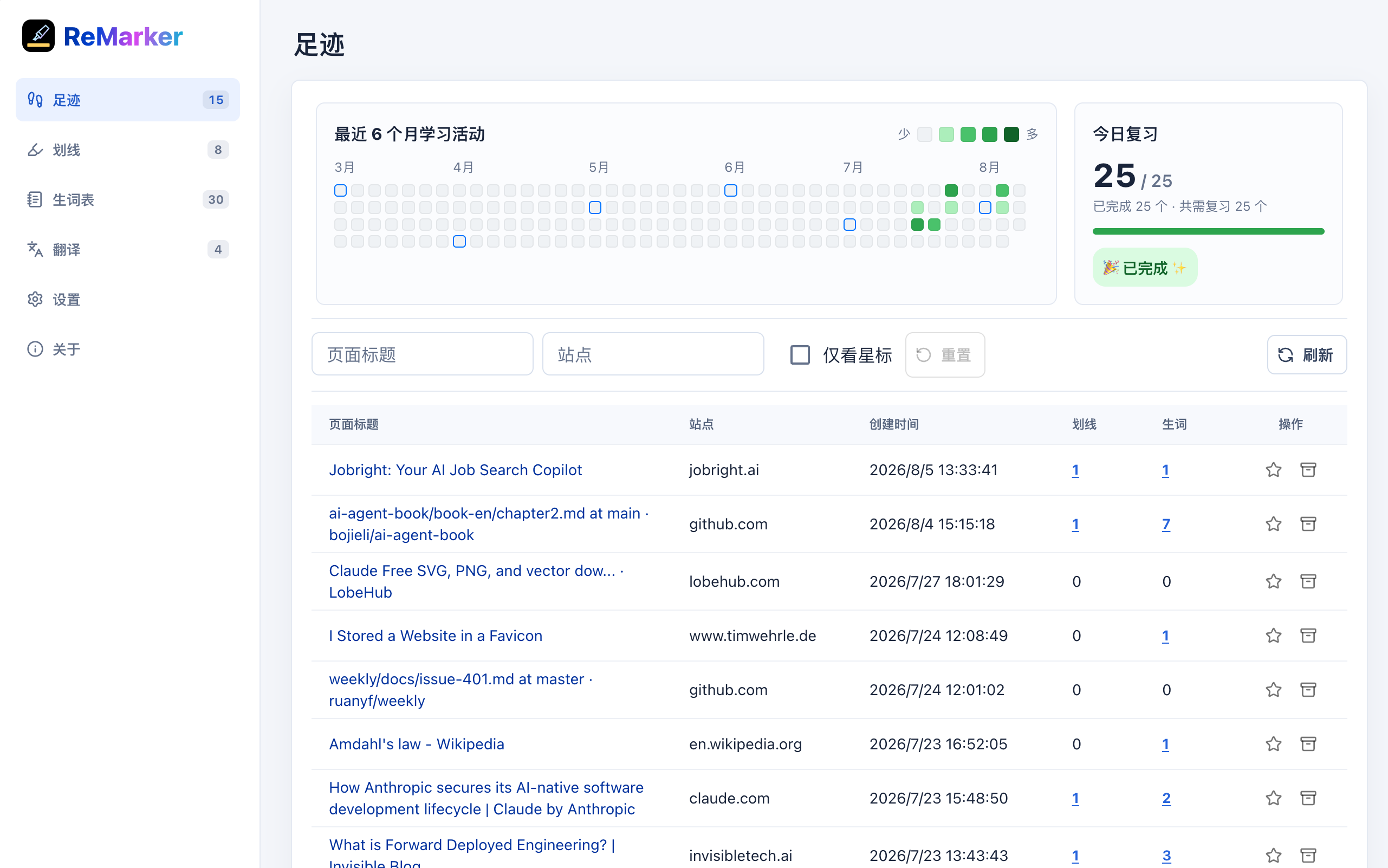Open 生词 count 1 for en.wikipedia.org row

(1165, 744)
